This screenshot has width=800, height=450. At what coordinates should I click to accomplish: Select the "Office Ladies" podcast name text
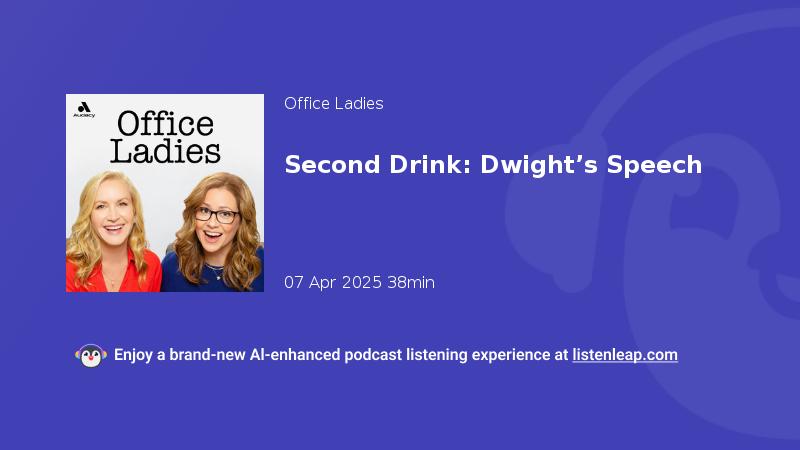click(x=334, y=104)
